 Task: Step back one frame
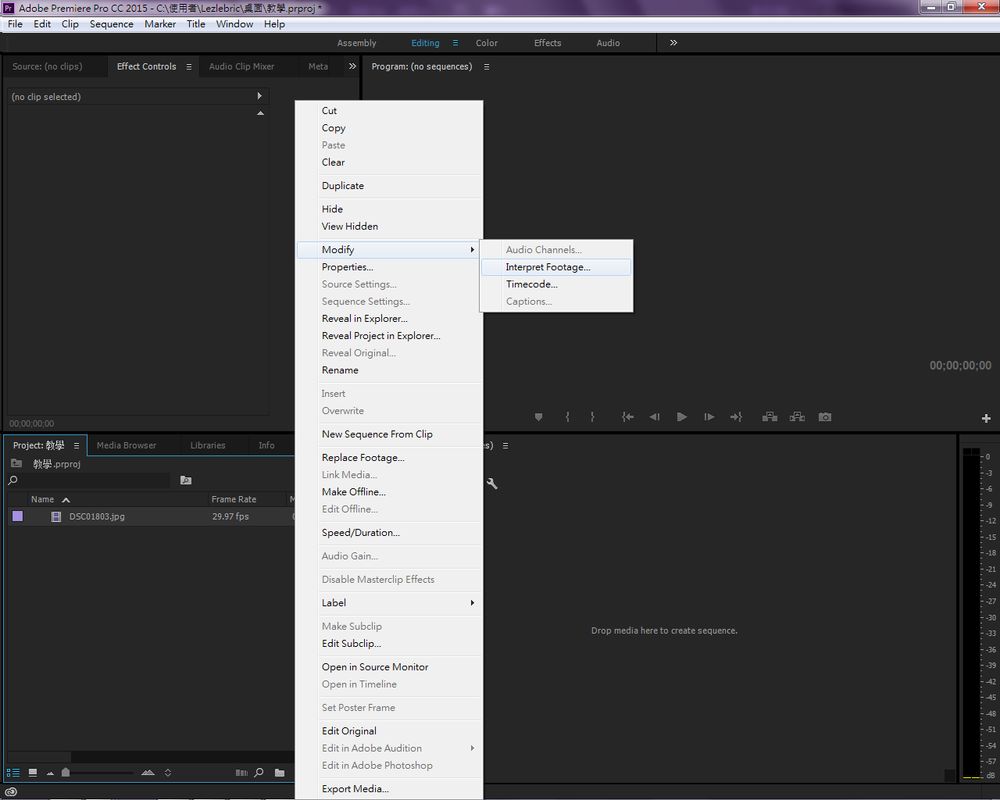point(654,417)
